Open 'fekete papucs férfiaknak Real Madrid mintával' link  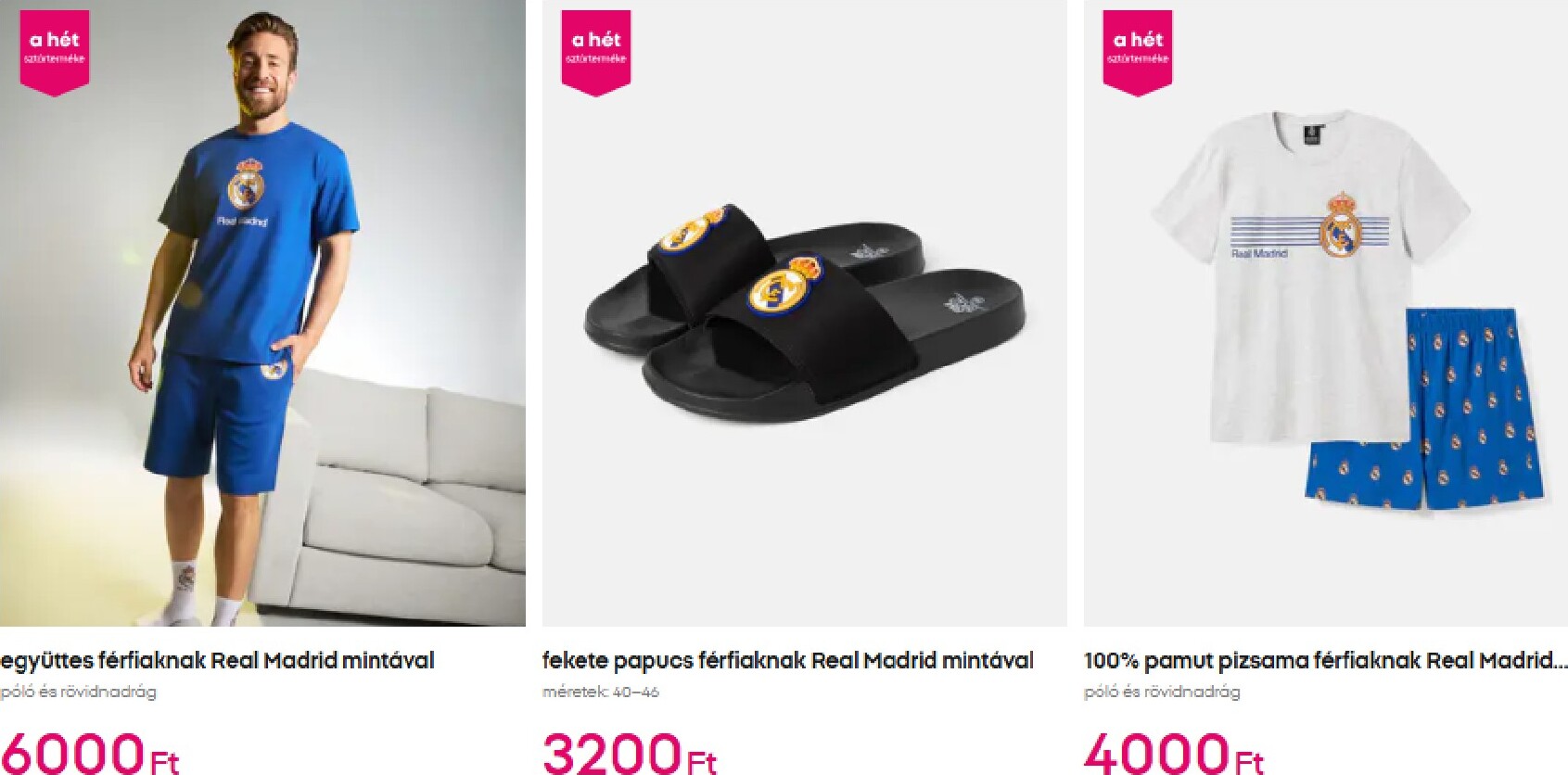coord(787,661)
